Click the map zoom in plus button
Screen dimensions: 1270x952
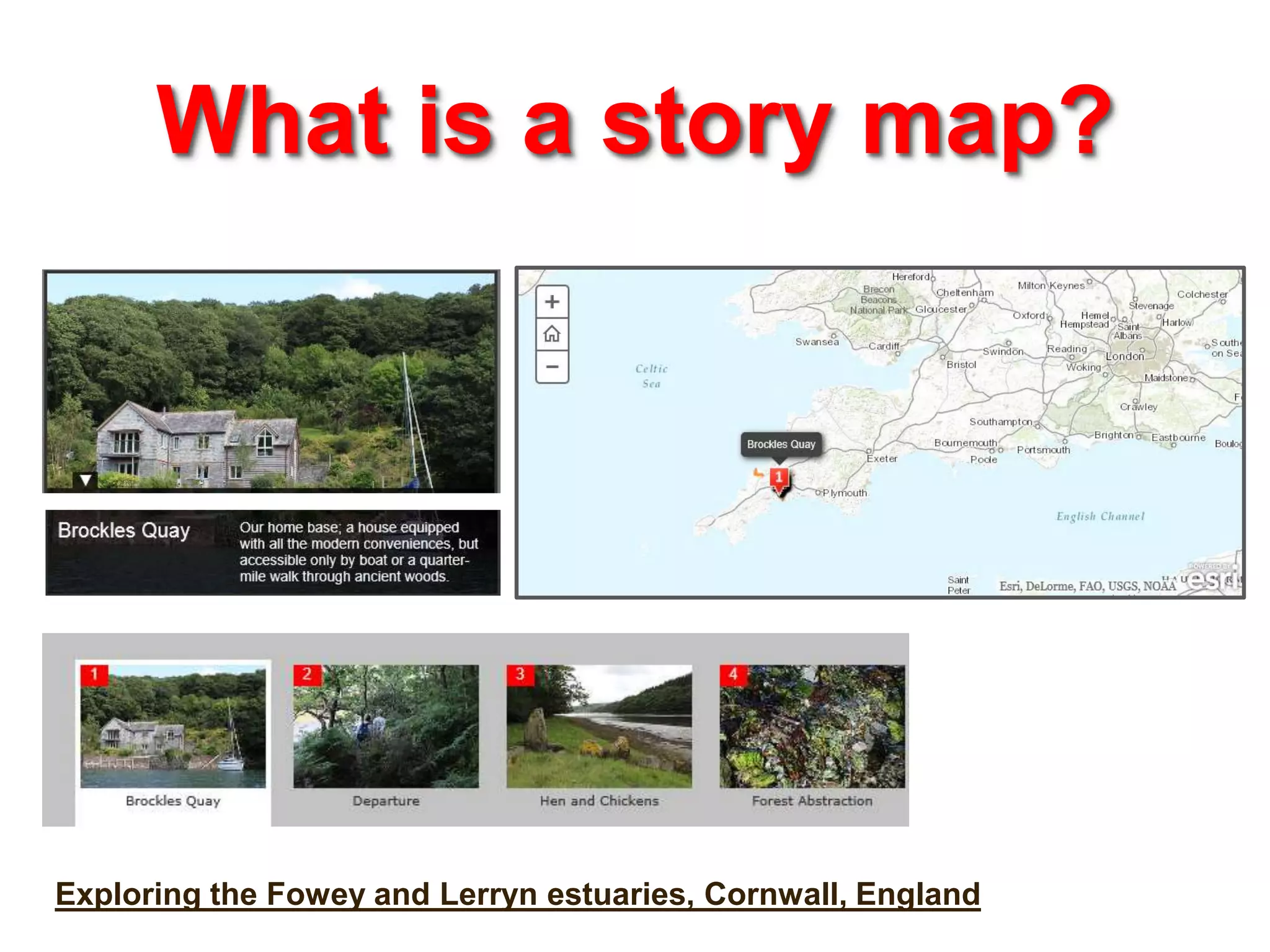pos(552,302)
